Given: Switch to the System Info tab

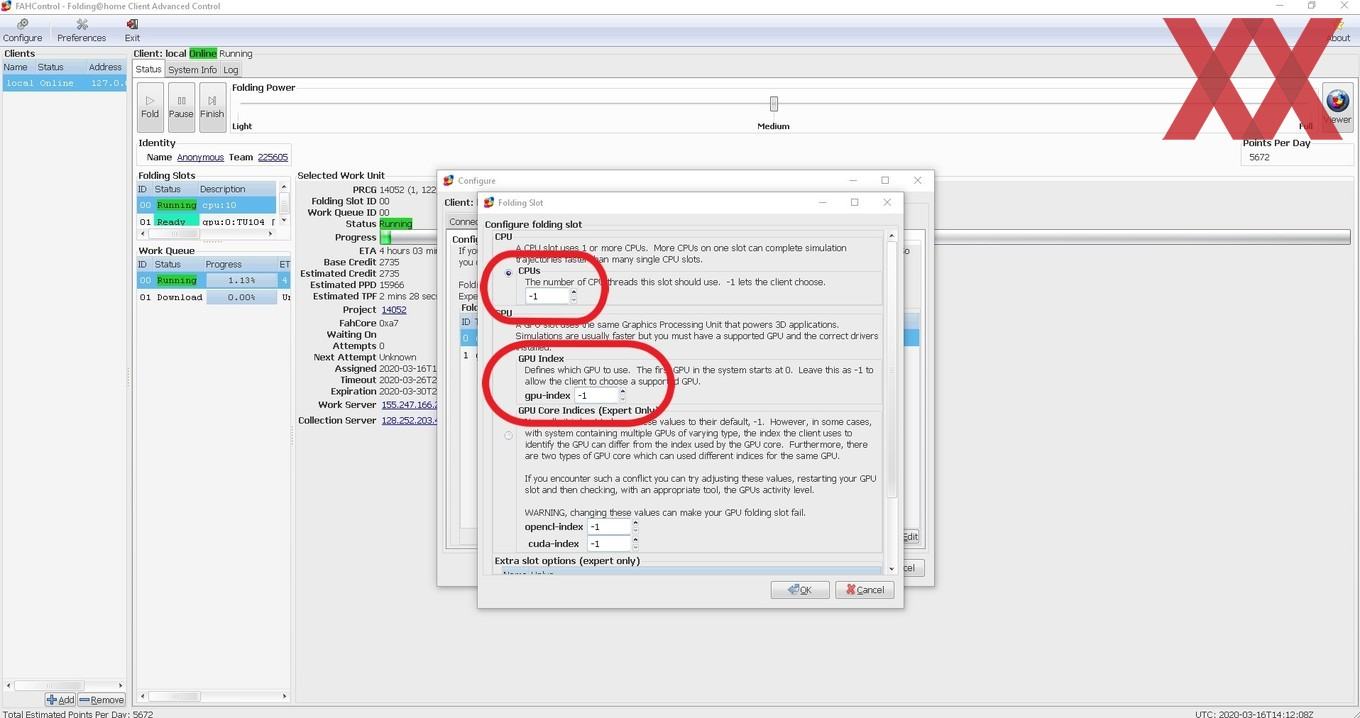Looking at the screenshot, I should click(x=191, y=70).
